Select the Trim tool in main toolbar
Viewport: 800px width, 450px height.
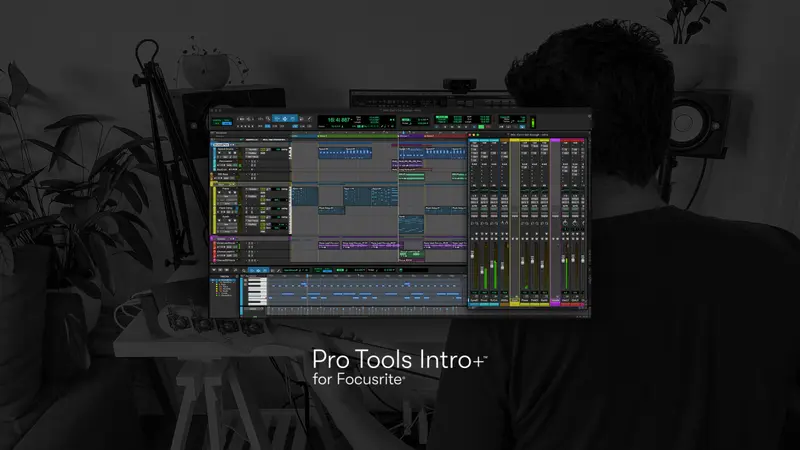click(277, 119)
